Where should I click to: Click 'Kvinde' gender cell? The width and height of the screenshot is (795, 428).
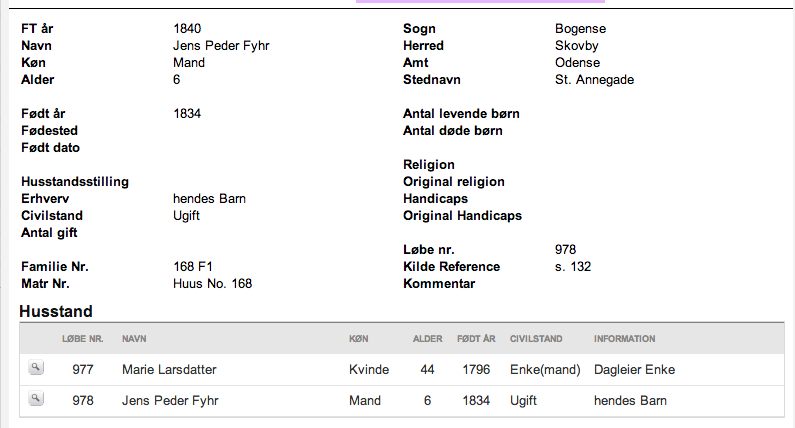tap(369, 370)
